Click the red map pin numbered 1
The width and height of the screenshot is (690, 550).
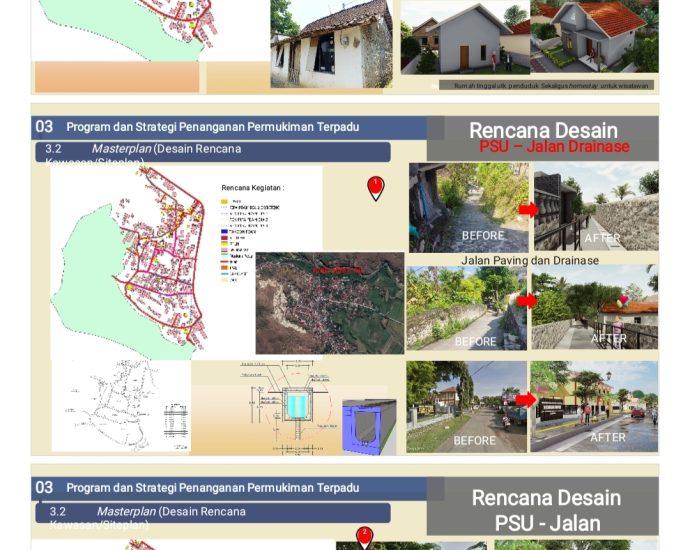click(x=375, y=187)
